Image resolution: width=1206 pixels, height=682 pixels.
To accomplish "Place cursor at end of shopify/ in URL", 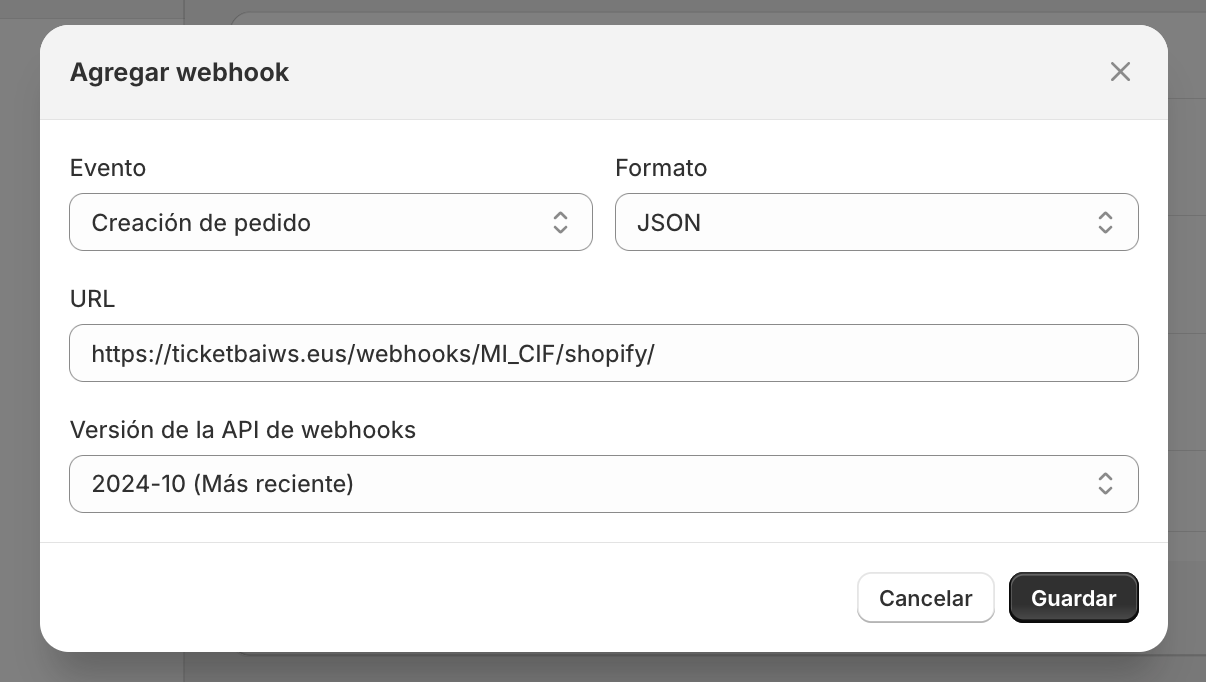I will (656, 353).
